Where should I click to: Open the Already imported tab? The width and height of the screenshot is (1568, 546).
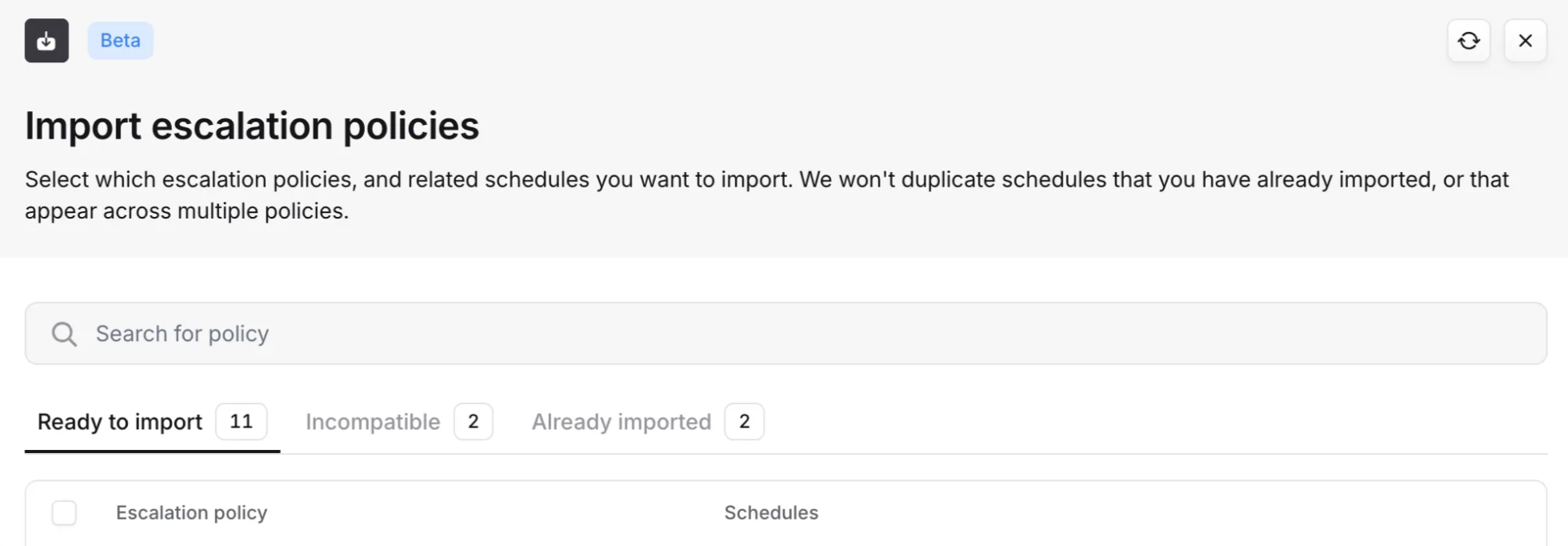coord(621,422)
